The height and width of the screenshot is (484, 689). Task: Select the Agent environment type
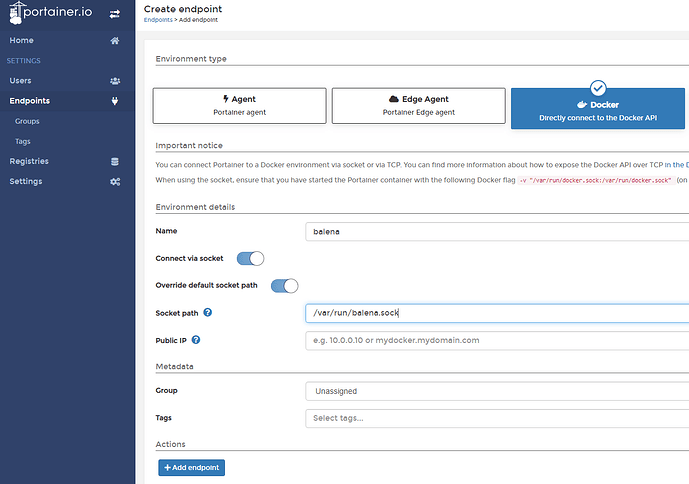point(239,106)
